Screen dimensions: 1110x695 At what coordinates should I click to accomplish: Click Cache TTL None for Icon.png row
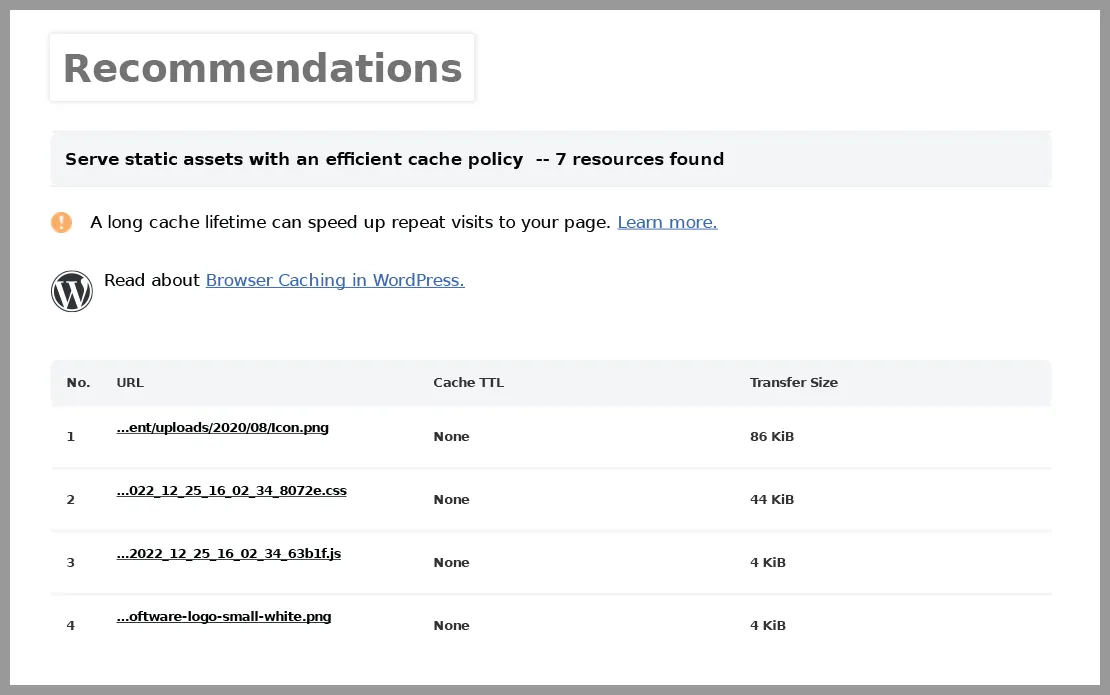pyautogui.click(x=451, y=437)
